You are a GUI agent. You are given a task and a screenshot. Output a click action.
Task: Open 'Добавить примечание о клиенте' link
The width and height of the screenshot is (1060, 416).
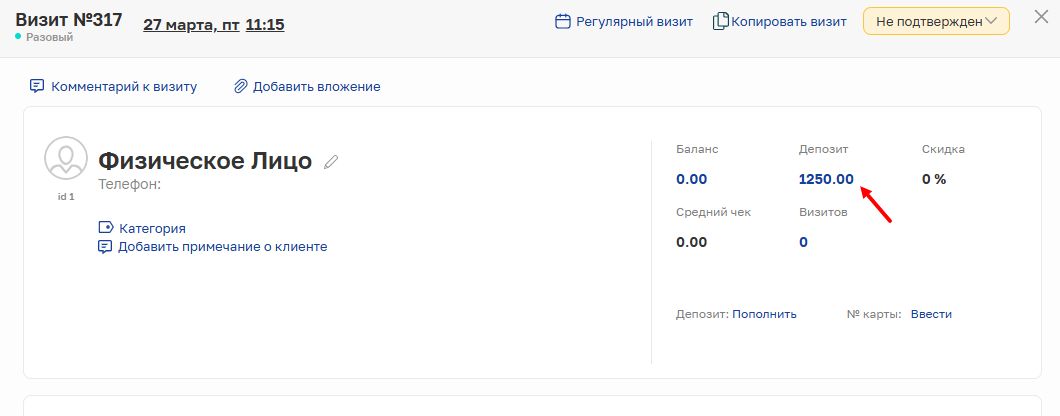coord(222,246)
